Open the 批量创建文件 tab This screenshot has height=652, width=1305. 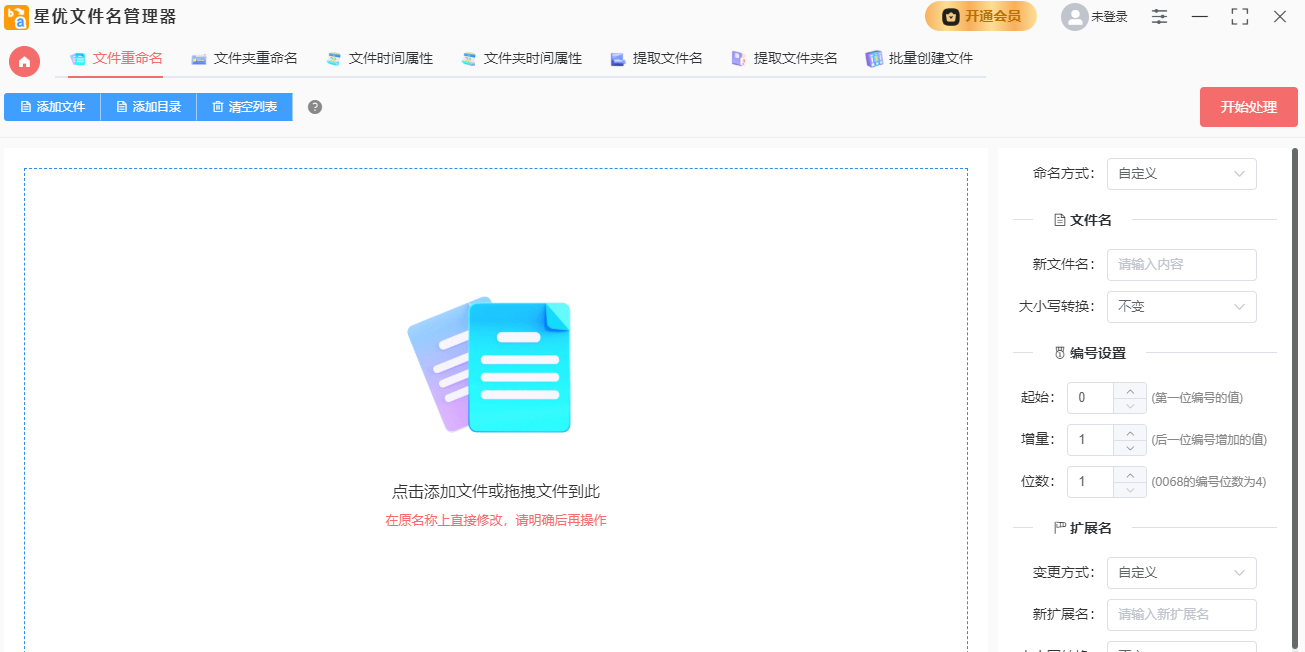click(928, 58)
